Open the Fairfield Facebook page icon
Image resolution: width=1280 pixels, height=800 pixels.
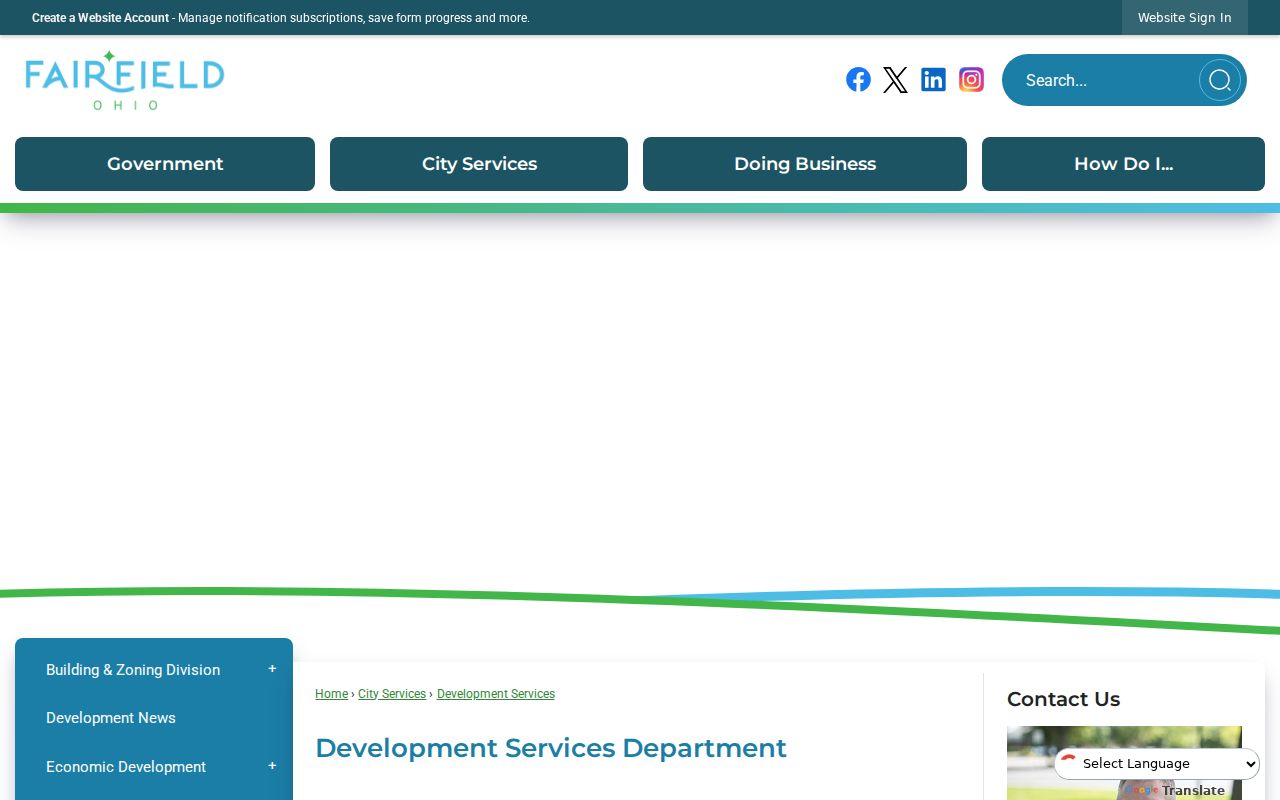click(858, 80)
